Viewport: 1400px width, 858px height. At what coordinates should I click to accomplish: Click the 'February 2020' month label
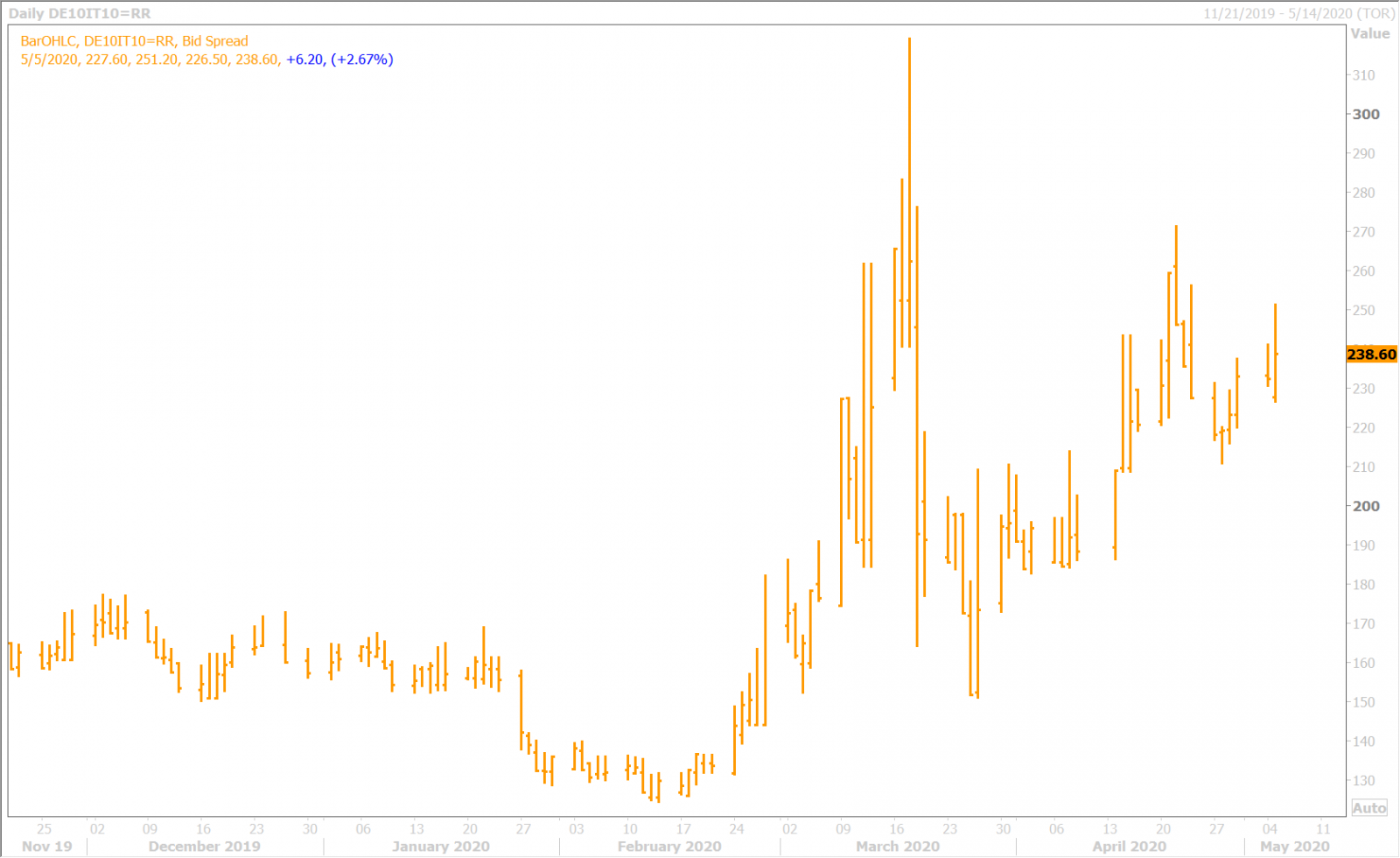point(669,847)
